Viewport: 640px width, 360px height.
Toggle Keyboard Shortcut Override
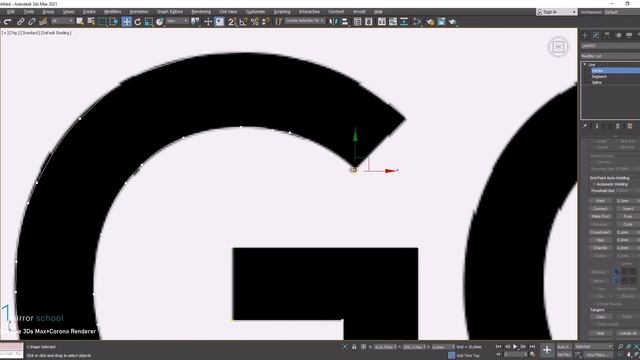click(x=220, y=22)
